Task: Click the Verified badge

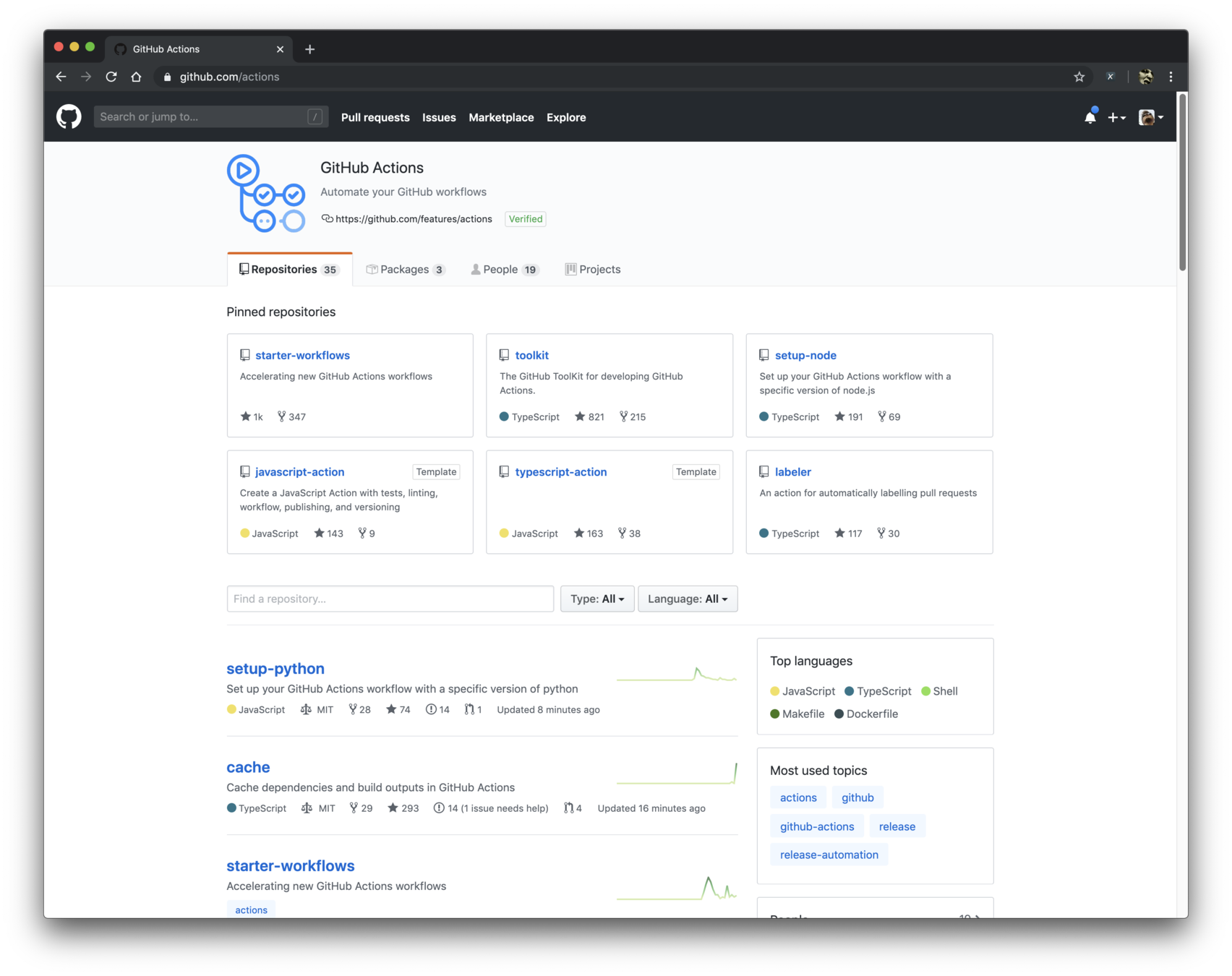Action: [x=525, y=219]
